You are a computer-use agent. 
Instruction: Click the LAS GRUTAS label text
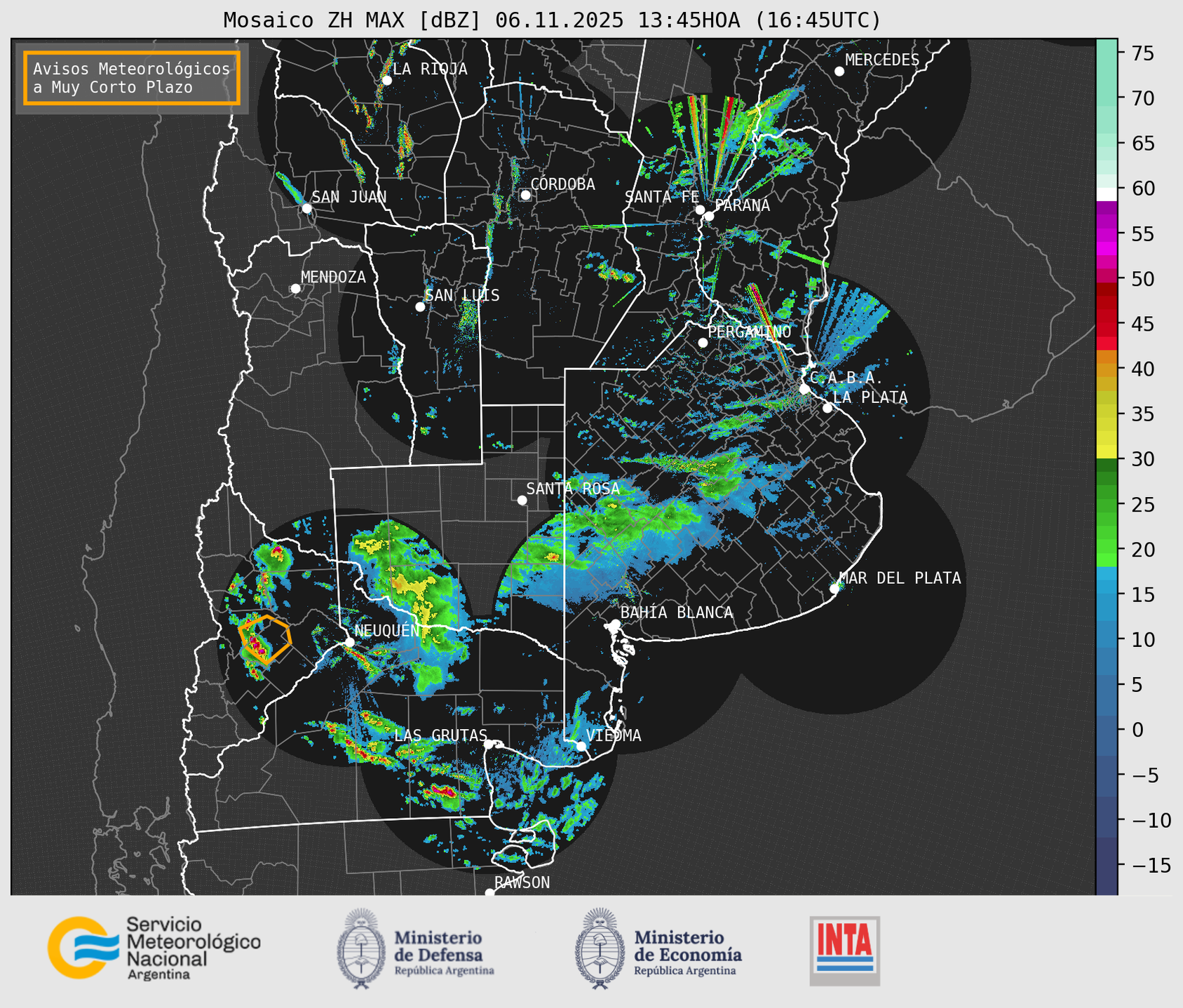tap(440, 735)
